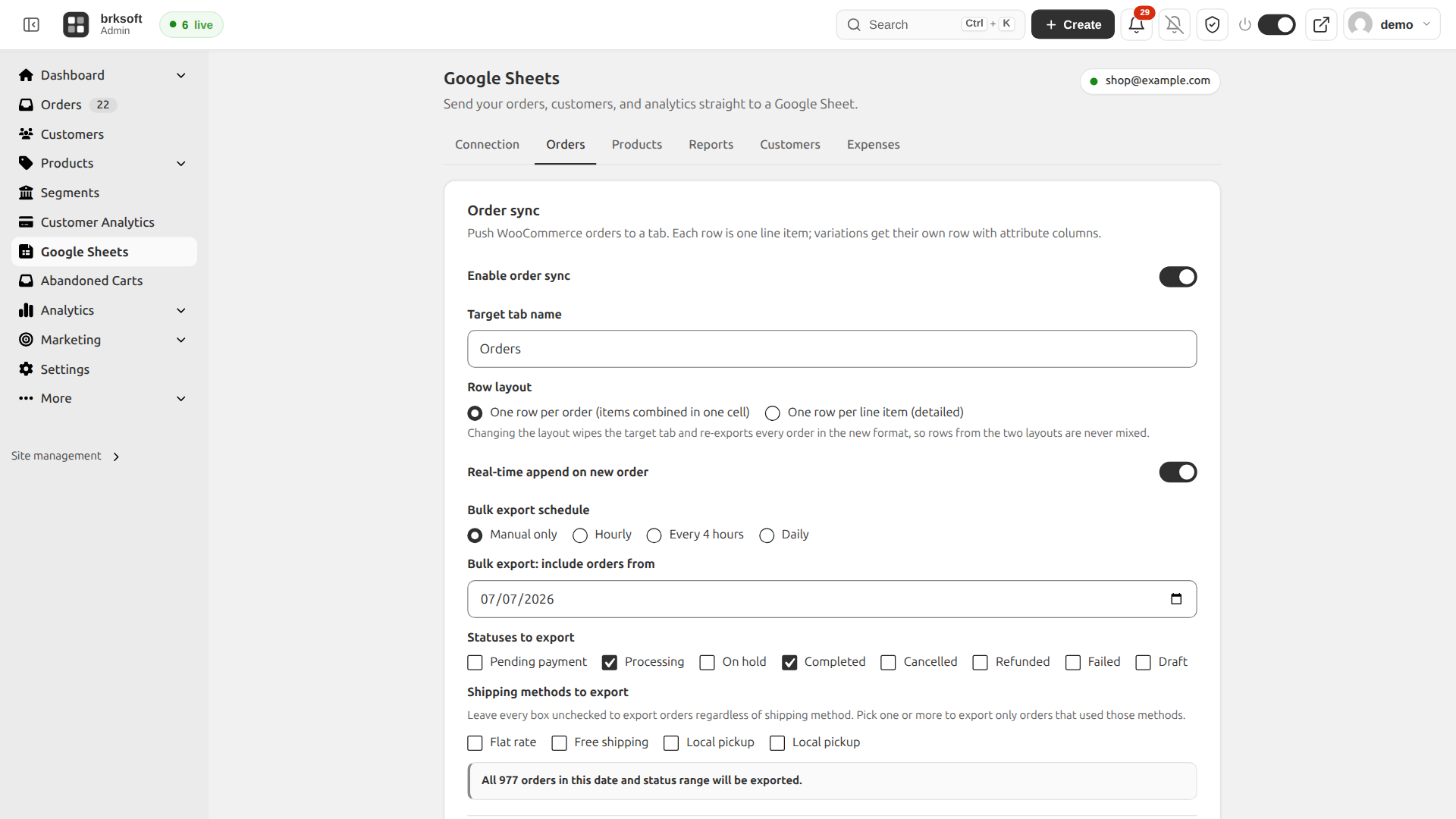Click the Dashboard home icon
Image resolution: width=1456 pixels, height=819 pixels.
coord(26,75)
